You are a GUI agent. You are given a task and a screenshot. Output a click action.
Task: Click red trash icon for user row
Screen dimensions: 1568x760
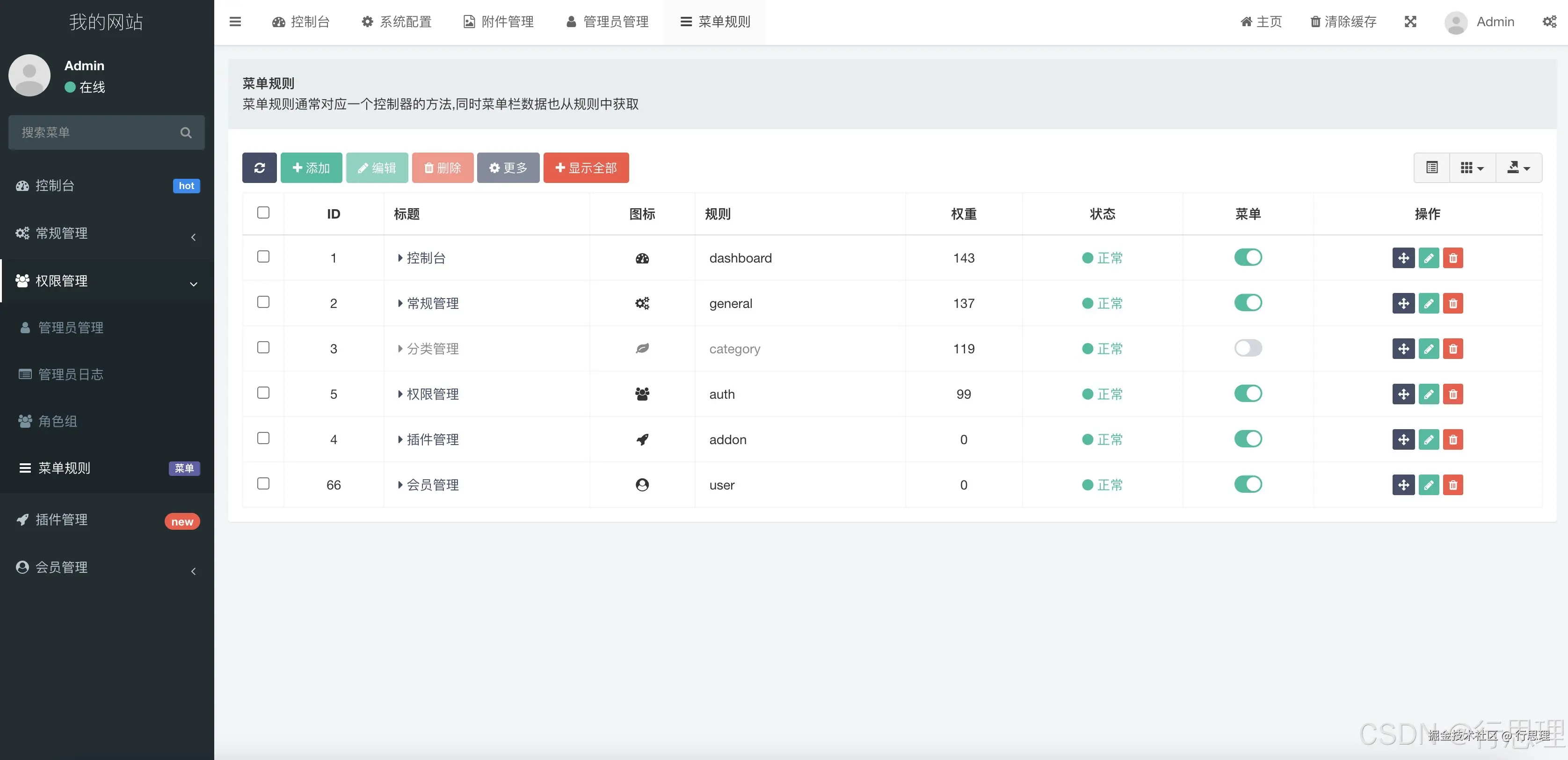click(x=1453, y=485)
